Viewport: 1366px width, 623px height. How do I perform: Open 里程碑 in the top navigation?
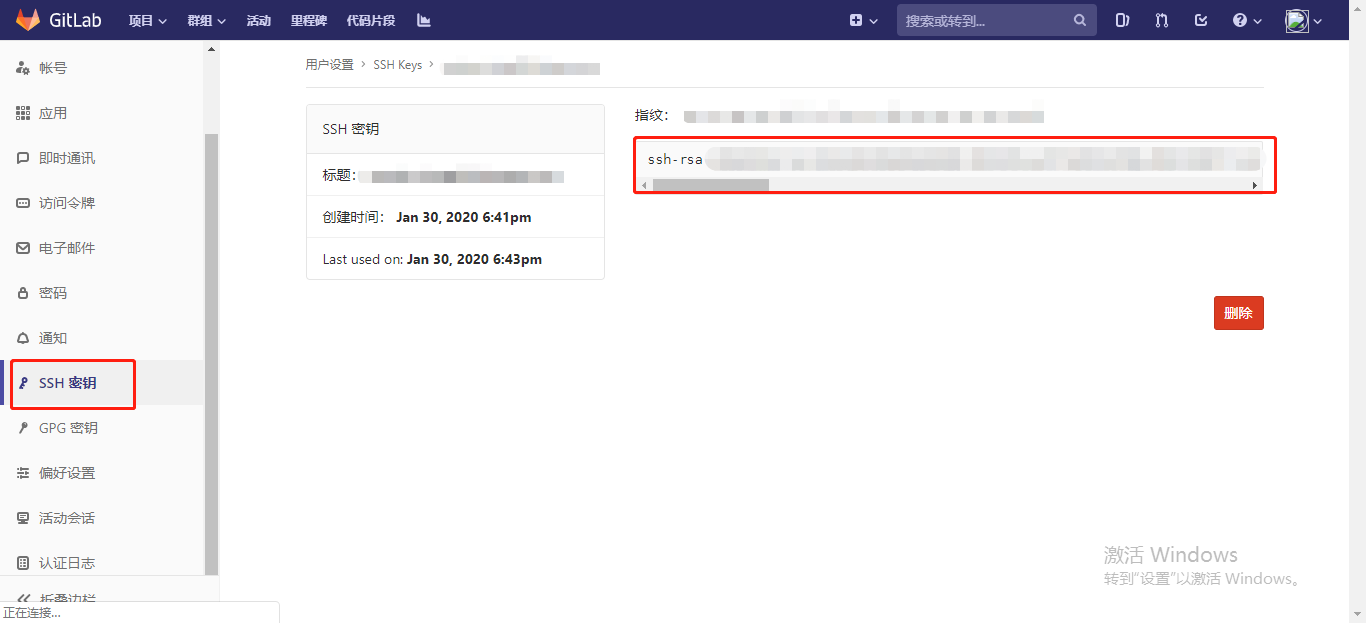coord(309,20)
